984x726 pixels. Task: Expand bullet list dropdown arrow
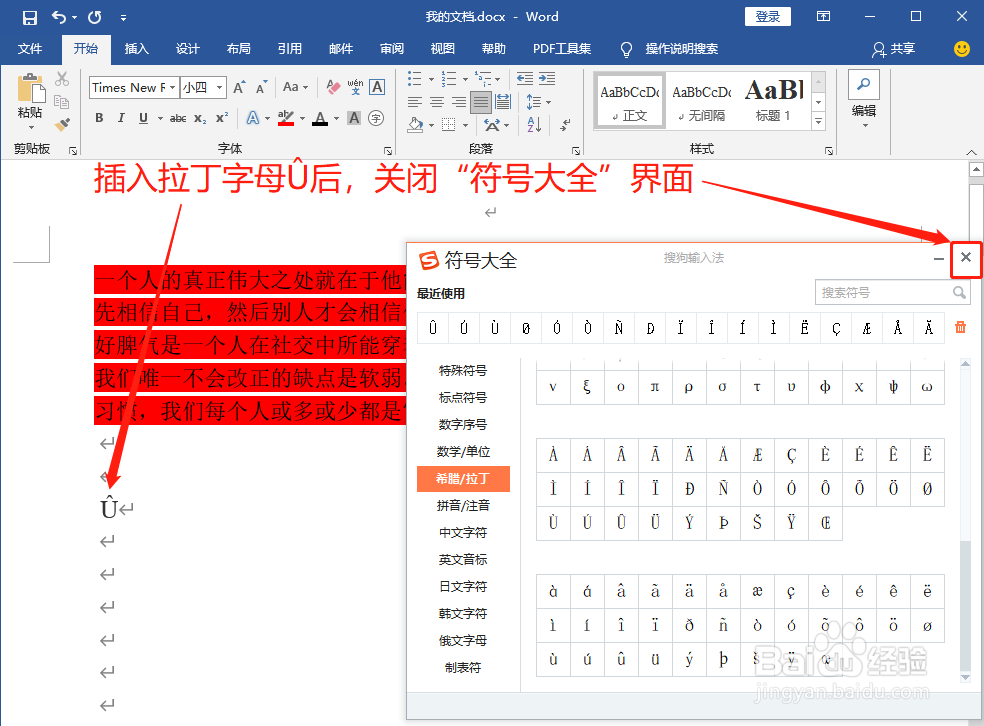tap(431, 79)
